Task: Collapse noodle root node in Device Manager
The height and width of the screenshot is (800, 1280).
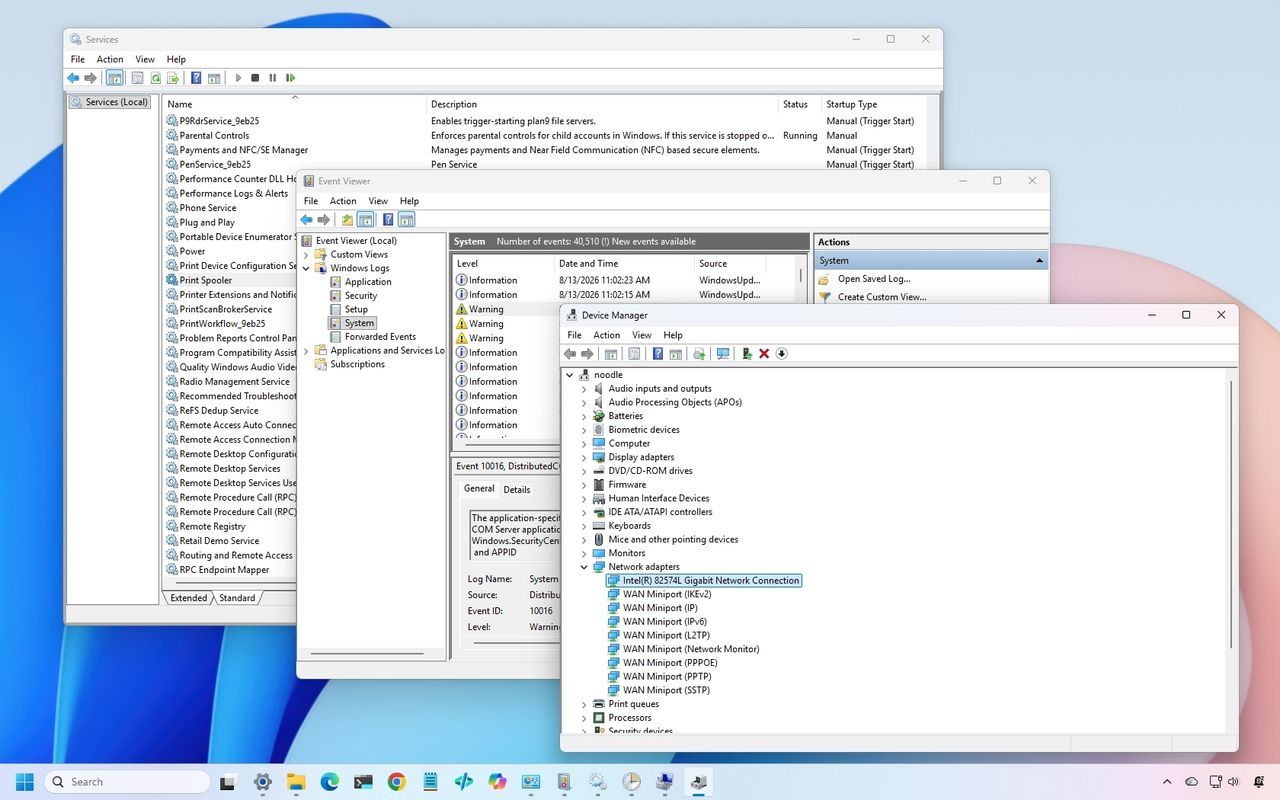Action: [x=570, y=375]
